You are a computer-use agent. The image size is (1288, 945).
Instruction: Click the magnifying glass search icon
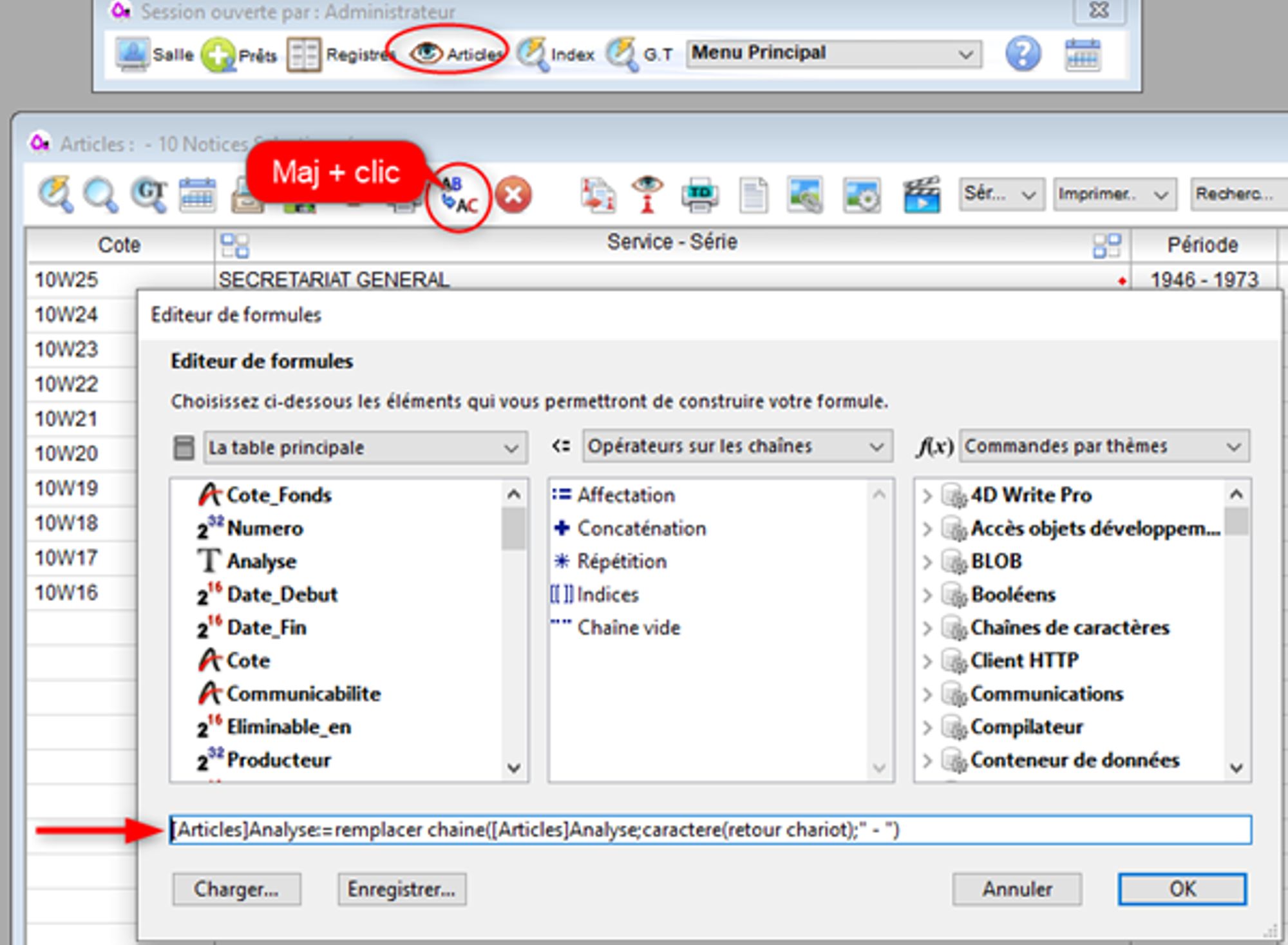tap(100, 194)
